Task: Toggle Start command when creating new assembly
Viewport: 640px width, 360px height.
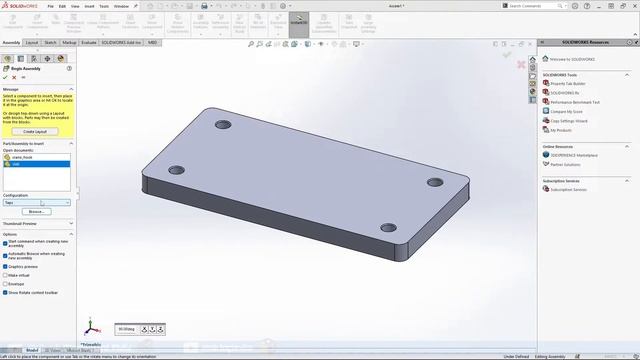Action: 5,243
